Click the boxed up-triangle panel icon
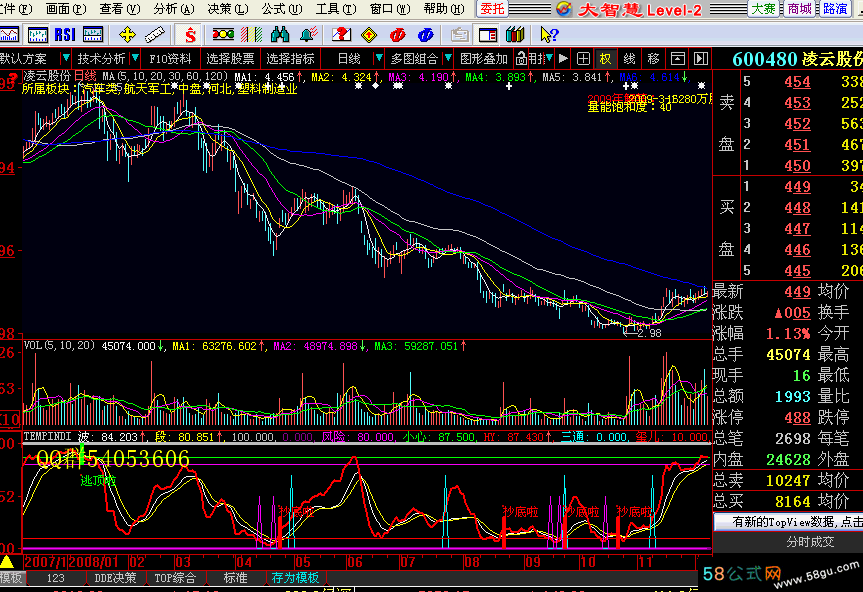Viewport: 863px width, 592px height. 678,58
